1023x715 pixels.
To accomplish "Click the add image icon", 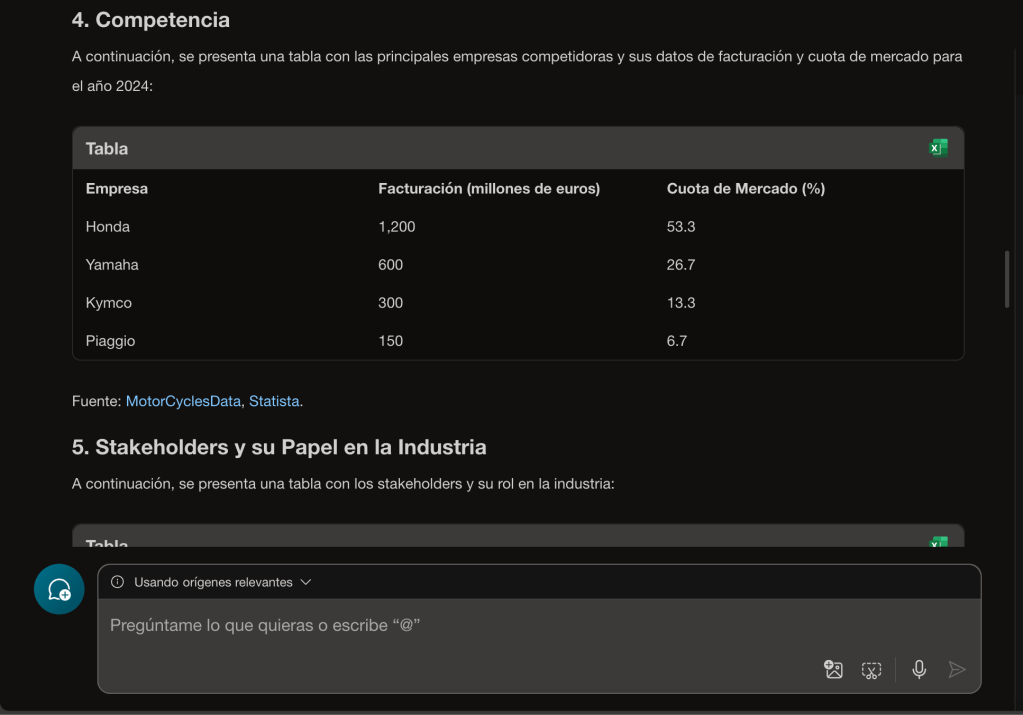I will coord(833,670).
